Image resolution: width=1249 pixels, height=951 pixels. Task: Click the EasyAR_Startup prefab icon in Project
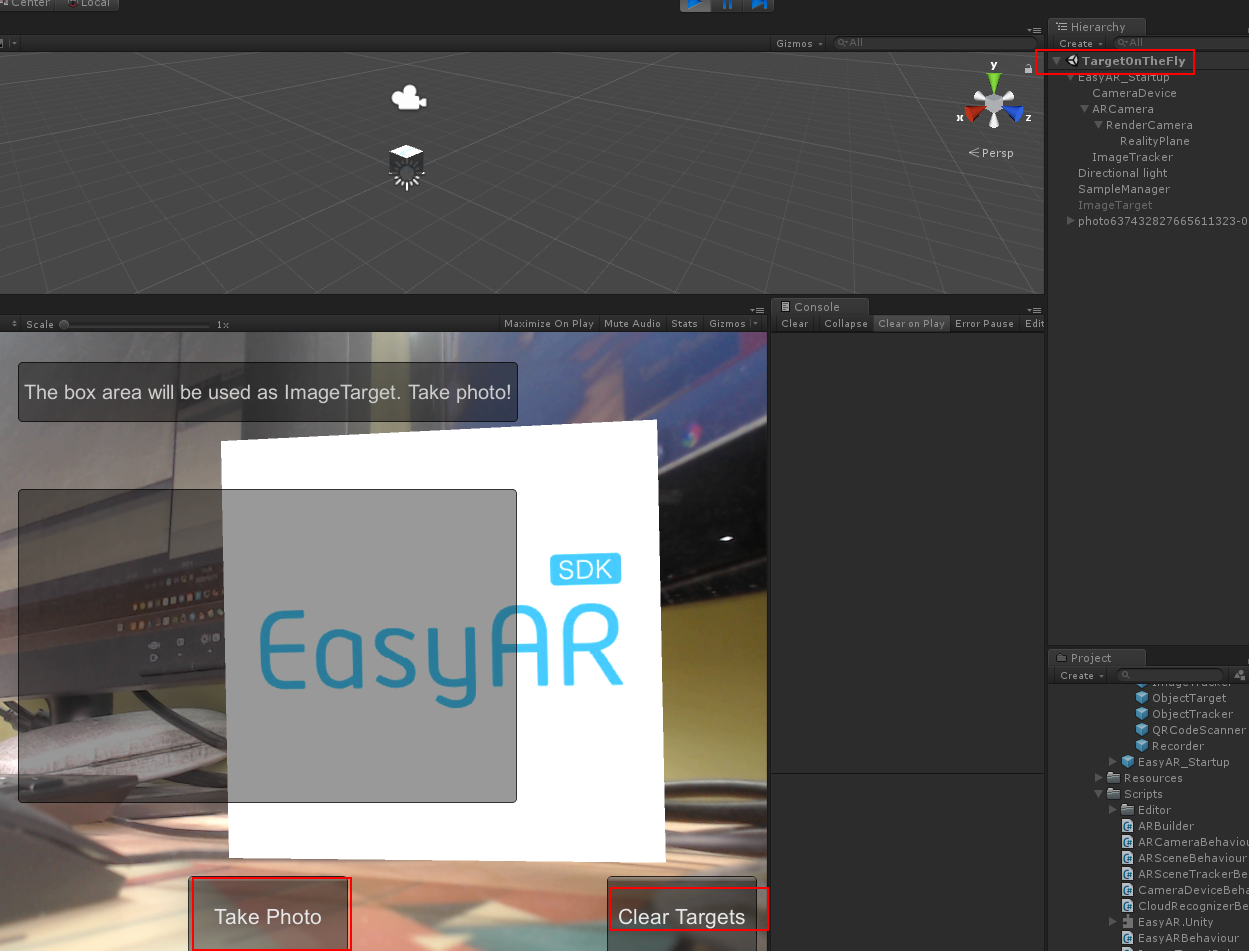[1129, 762]
